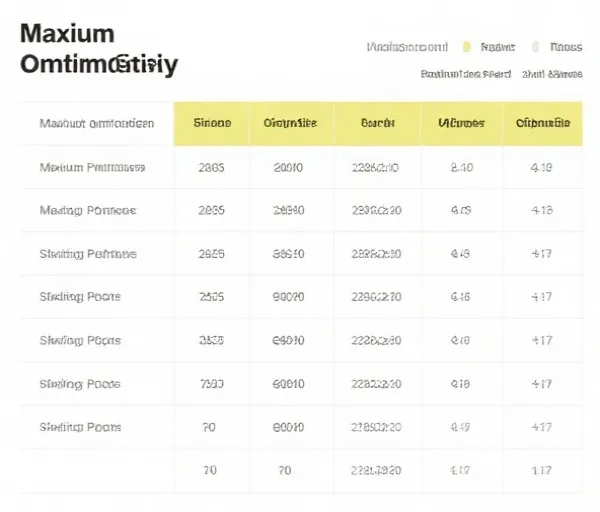Image resolution: width=600 pixels, height=512 pixels.
Task: Click the row label 'Maxium Pmmmass'
Action: pos(92,168)
